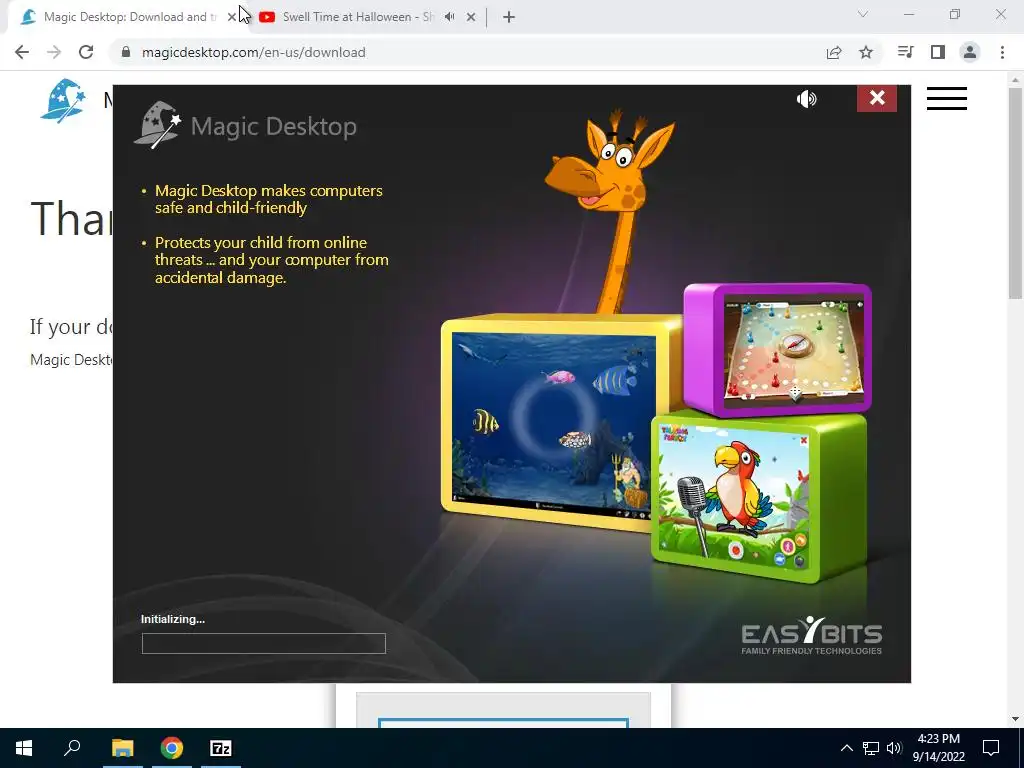This screenshot has height=768, width=1024.
Task: Reload the current page
Action: pos(86,52)
